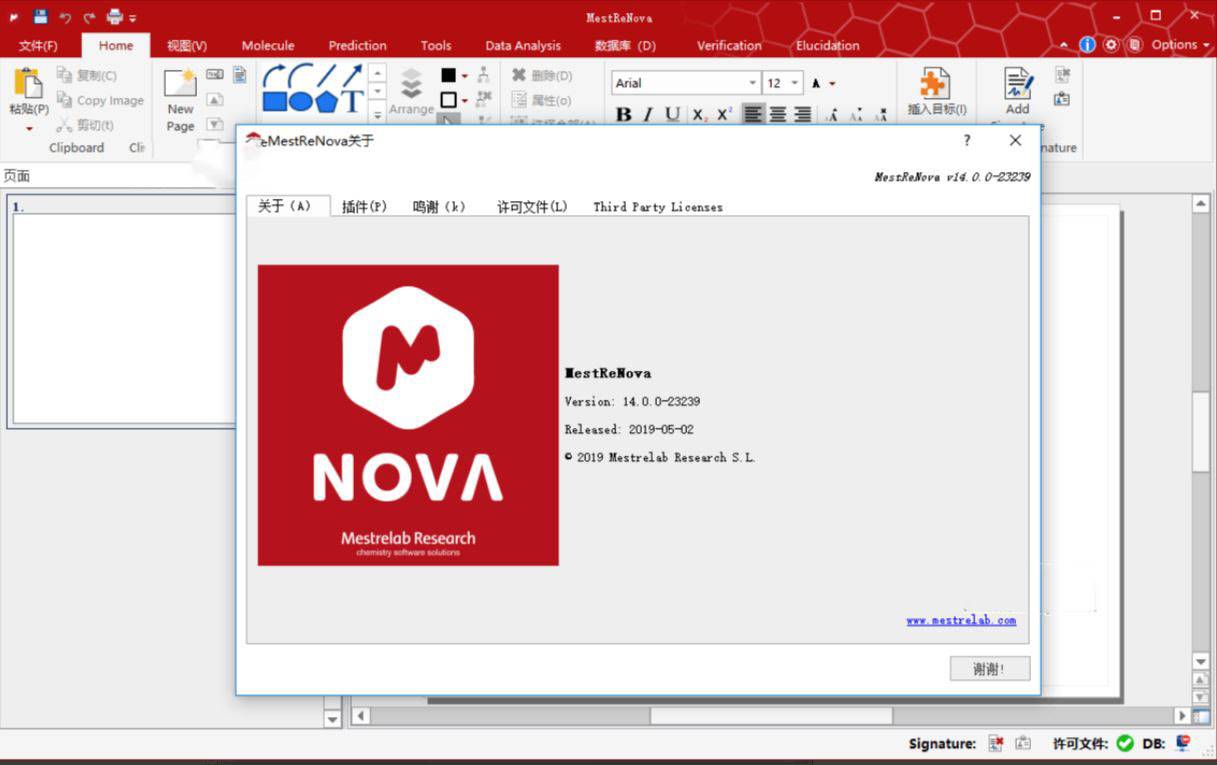Switch to the 视图(V) ribbon tab
Image resolution: width=1217 pixels, height=765 pixels.
[x=187, y=45]
